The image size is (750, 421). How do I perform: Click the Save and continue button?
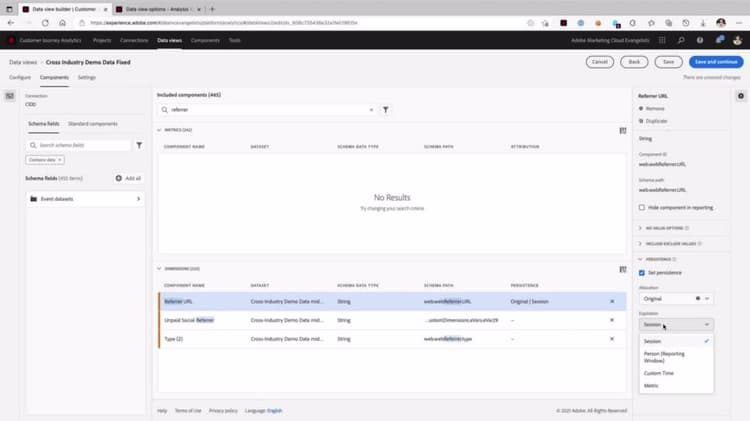click(716, 62)
